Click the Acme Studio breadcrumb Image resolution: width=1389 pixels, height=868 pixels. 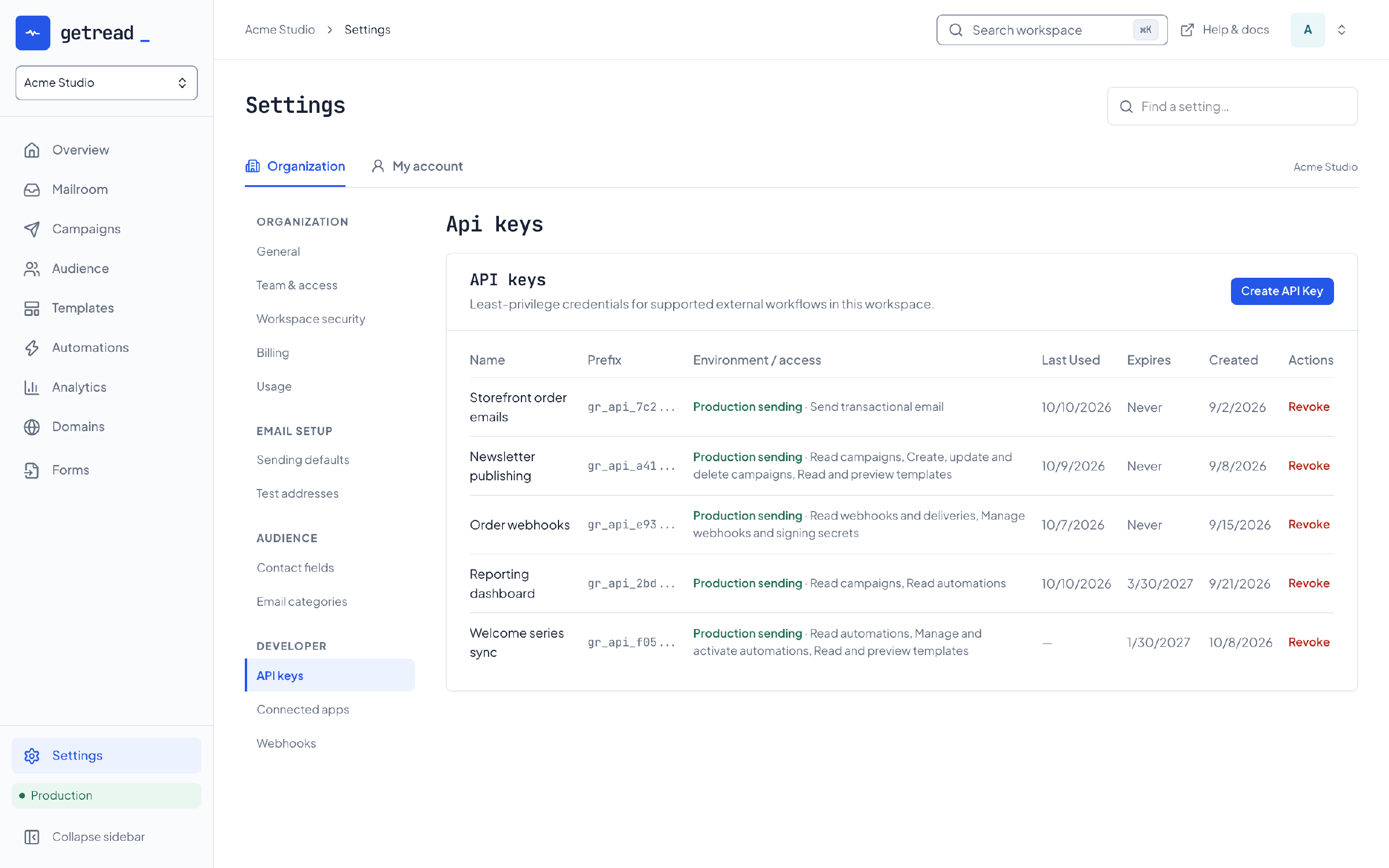pyautogui.click(x=280, y=30)
